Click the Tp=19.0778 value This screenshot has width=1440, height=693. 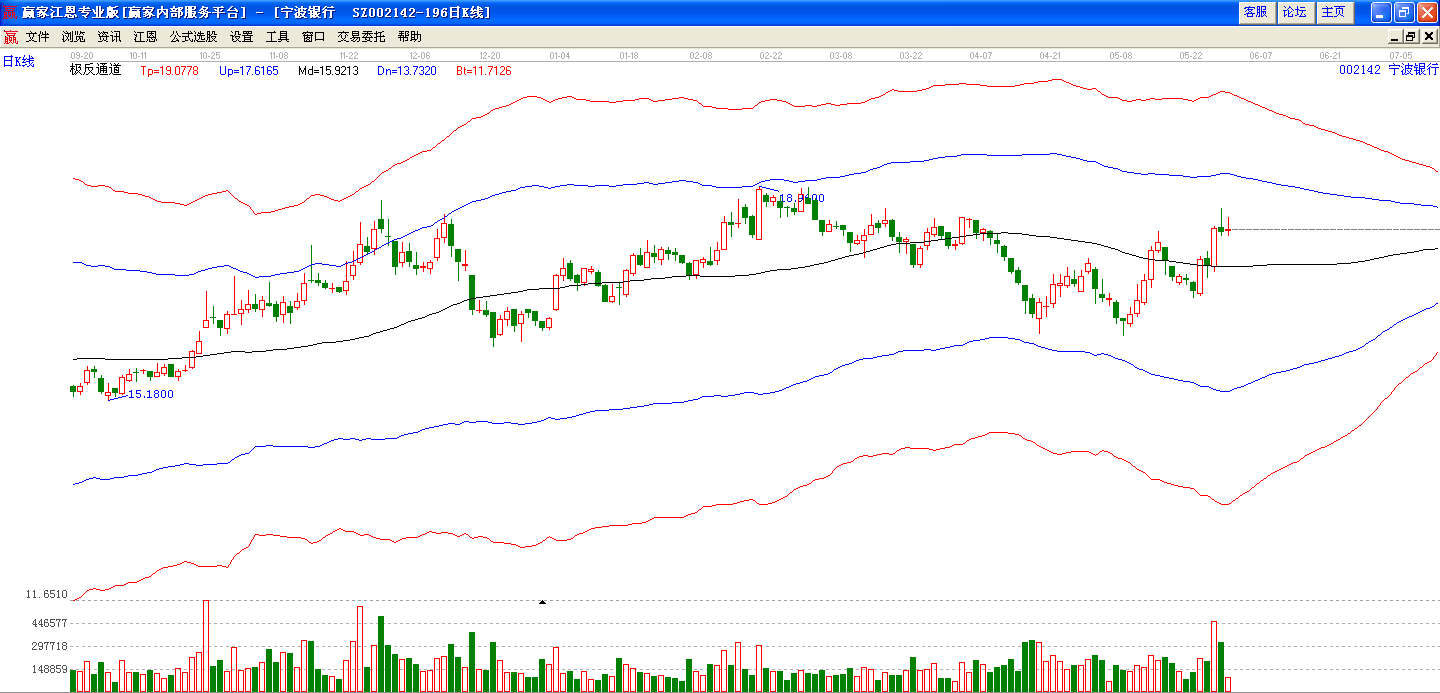point(169,71)
